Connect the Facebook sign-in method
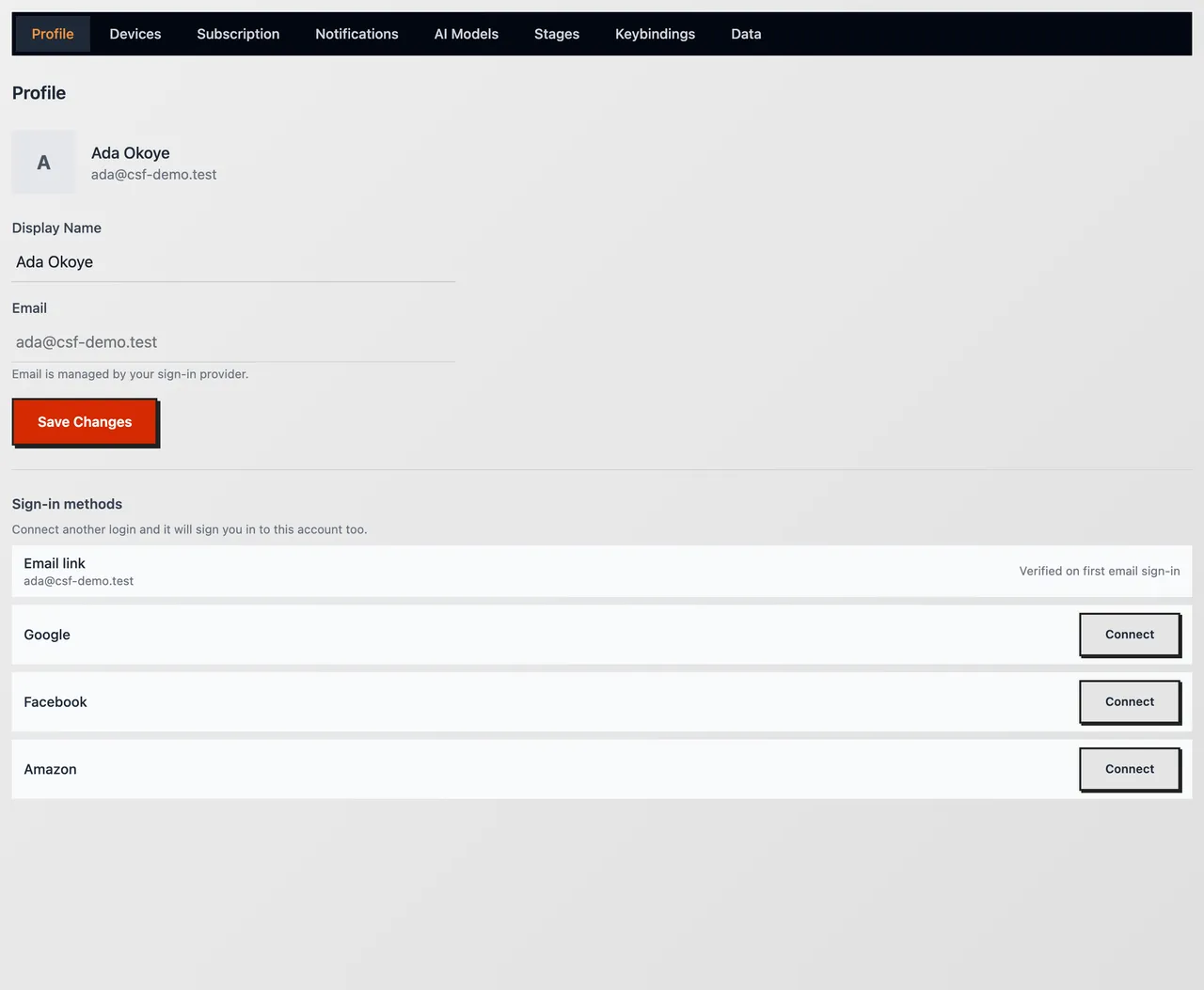 point(1129,702)
